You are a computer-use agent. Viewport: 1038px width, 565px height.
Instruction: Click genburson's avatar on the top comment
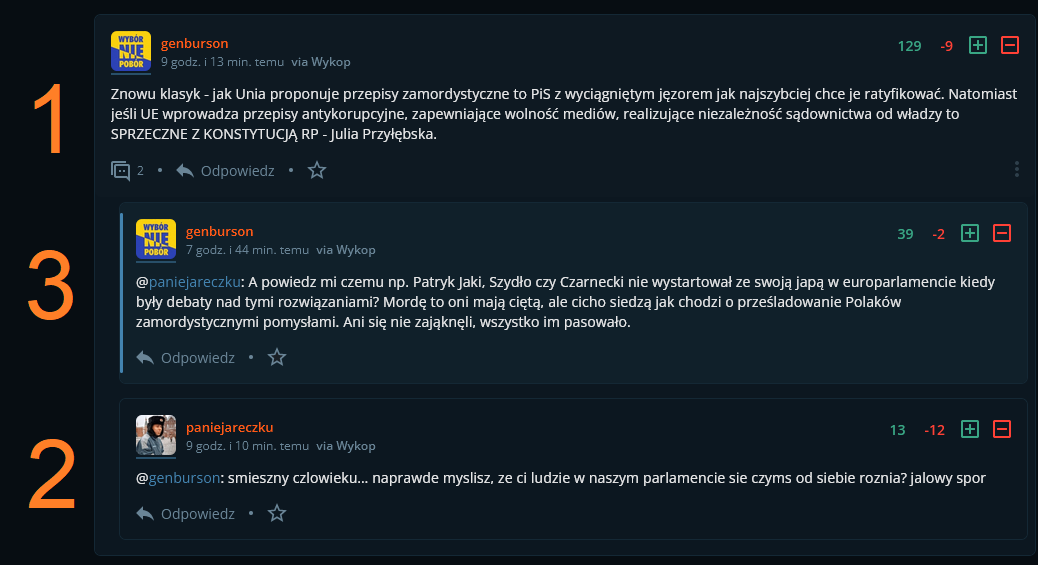coord(131,51)
